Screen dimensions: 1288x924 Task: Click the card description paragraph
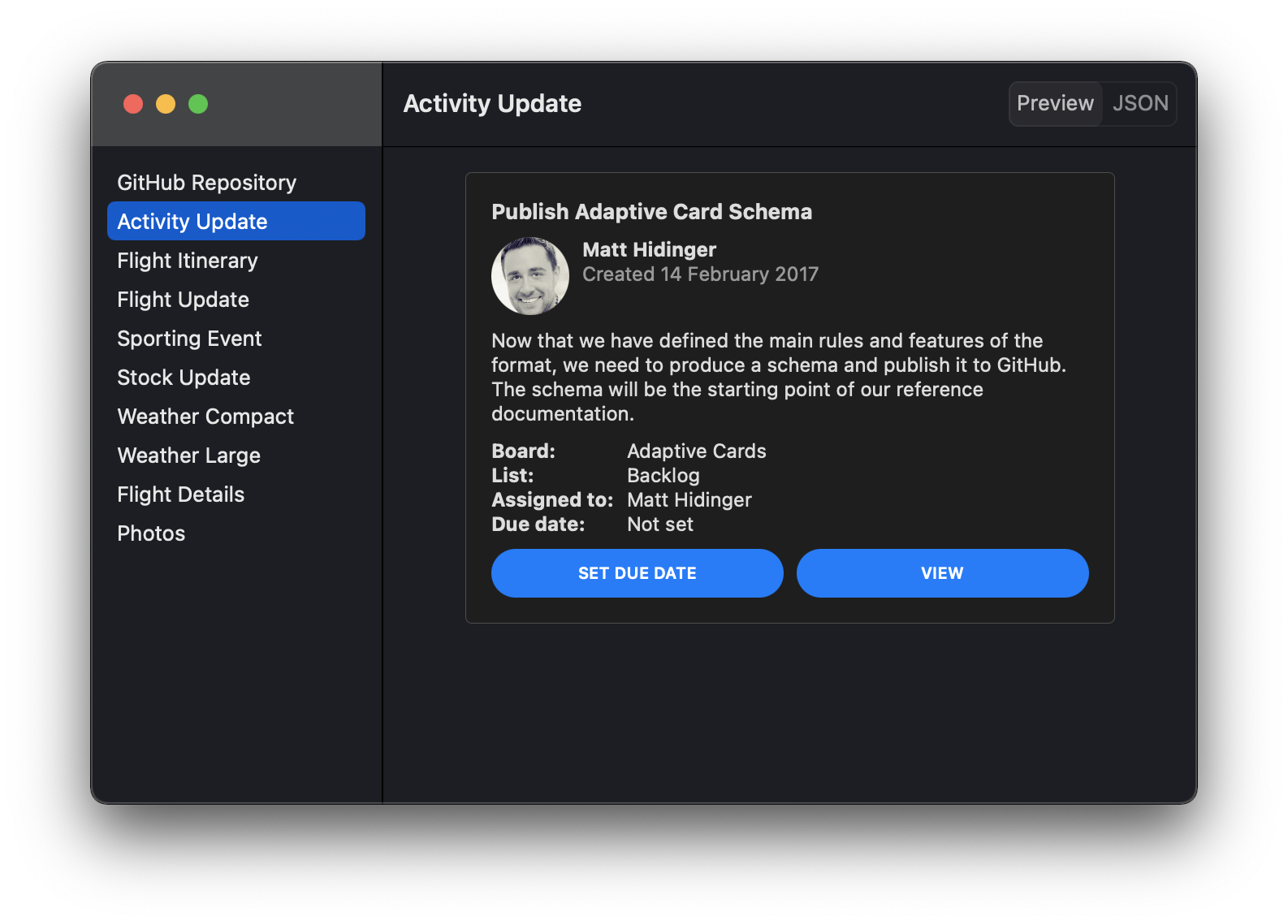click(x=779, y=378)
